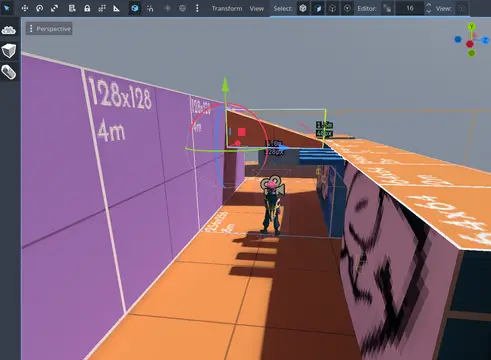The image size is (491, 360).
Task: Lock the selected node with padlock icon
Action: click(x=87, y=8)
